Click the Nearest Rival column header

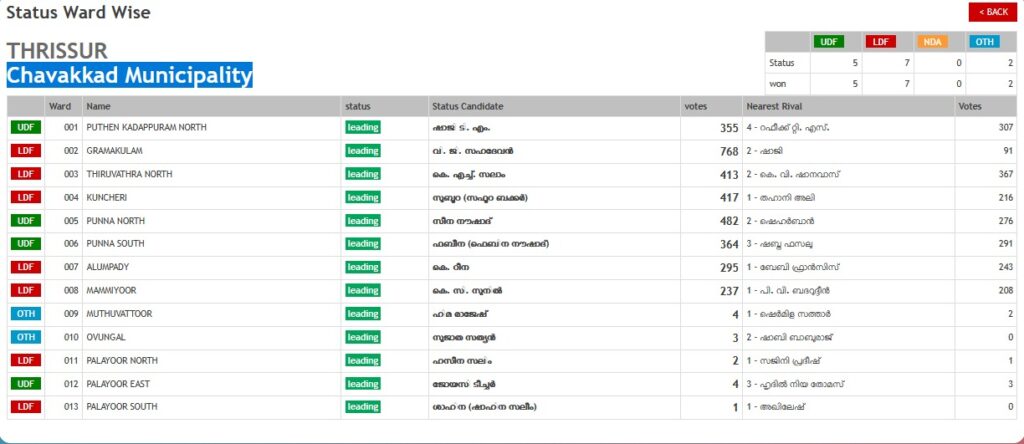[x=774, y=106]
